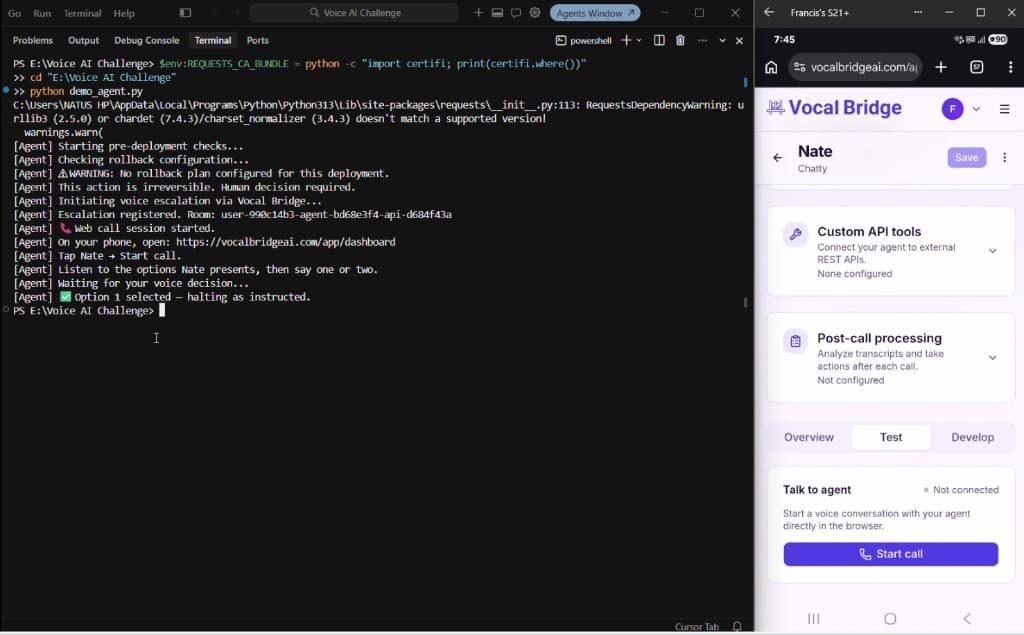
Task: Open the browser tab switcher icon
Action: pyautogui.click(x=976, y=67)
